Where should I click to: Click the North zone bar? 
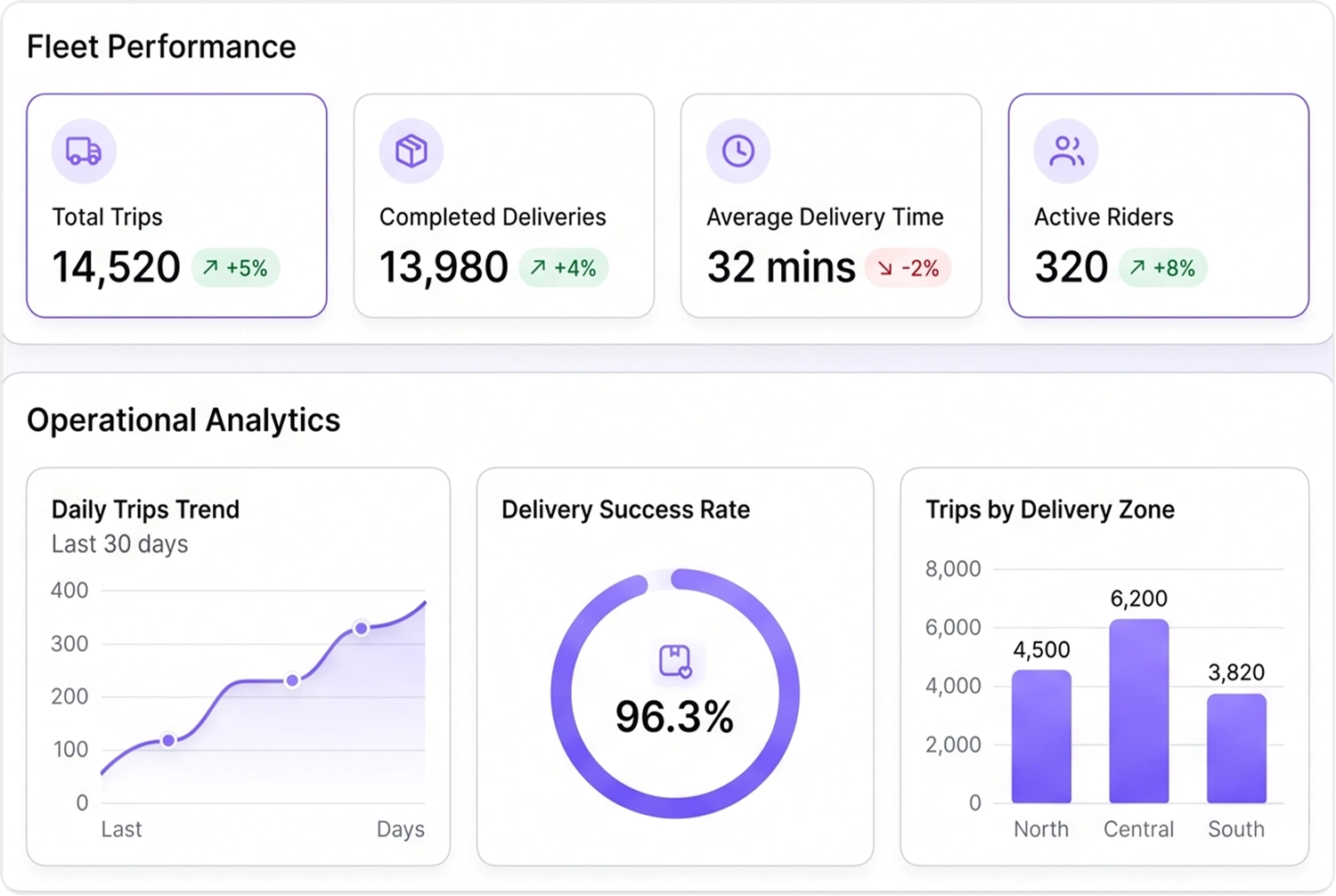[1041, 737]
